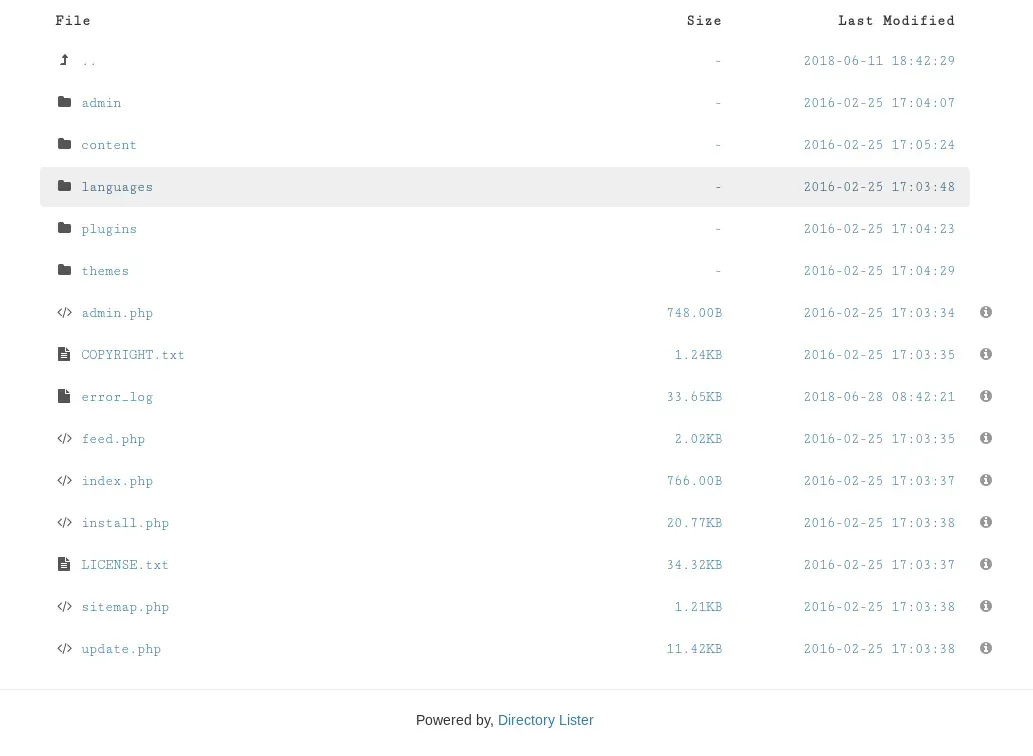The image size is (1033, 756).
Task: Open install.php file link
Action: 125,523
